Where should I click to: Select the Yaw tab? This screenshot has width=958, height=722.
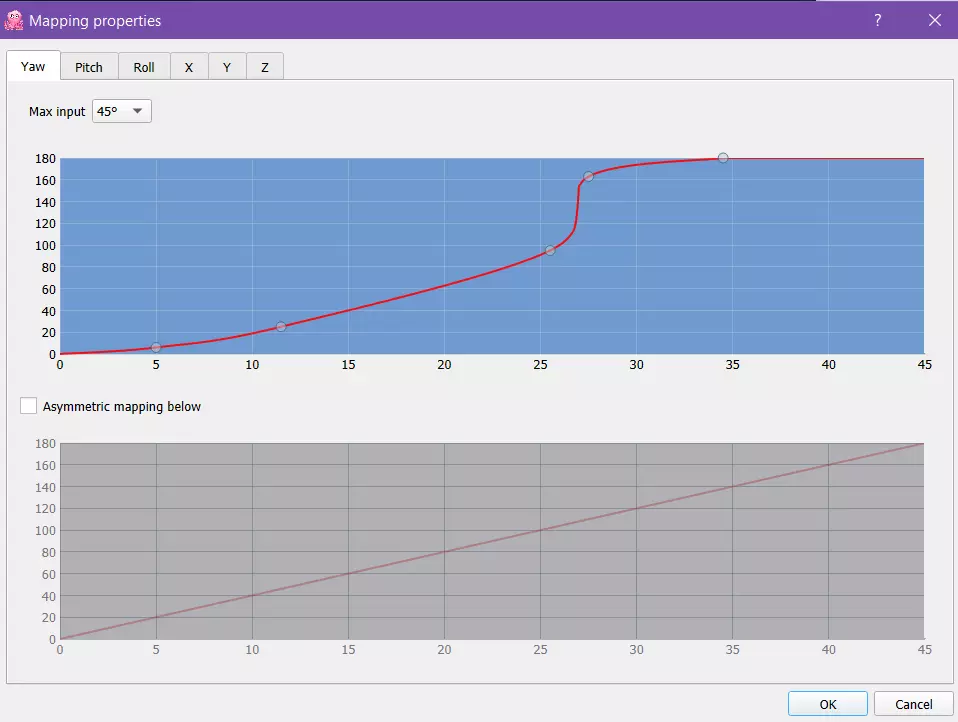tap(34, 66)
